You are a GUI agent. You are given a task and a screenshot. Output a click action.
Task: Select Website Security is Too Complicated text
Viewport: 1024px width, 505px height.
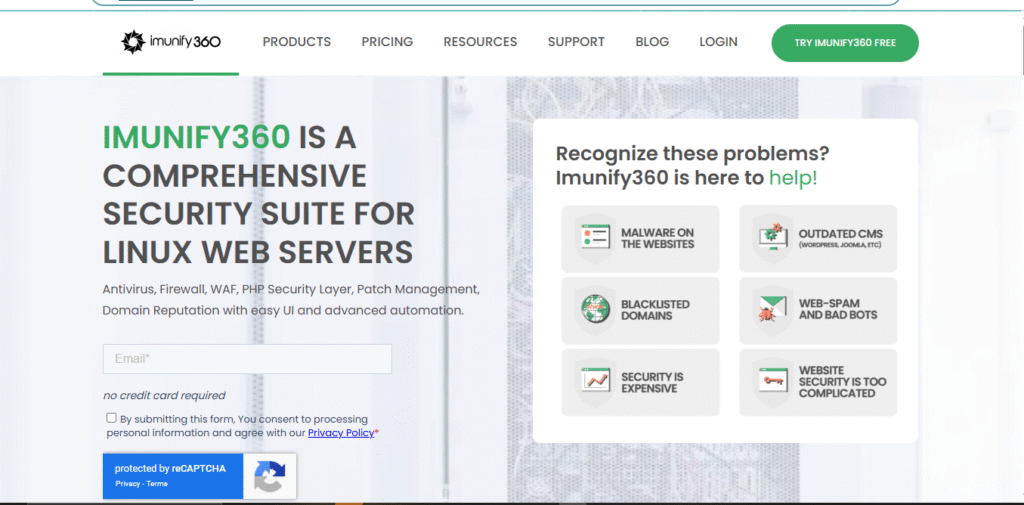(x=842, y=382)
